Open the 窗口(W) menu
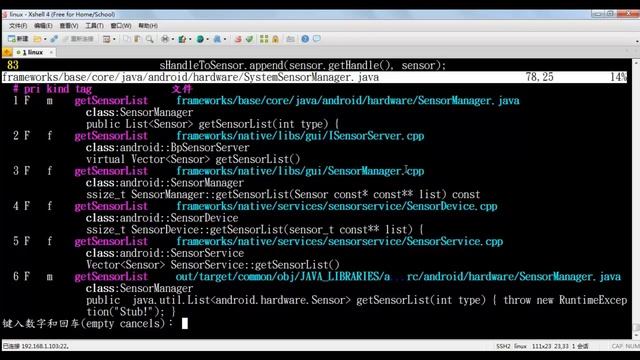Screen dimensions: 640x360 pos(121,26)
